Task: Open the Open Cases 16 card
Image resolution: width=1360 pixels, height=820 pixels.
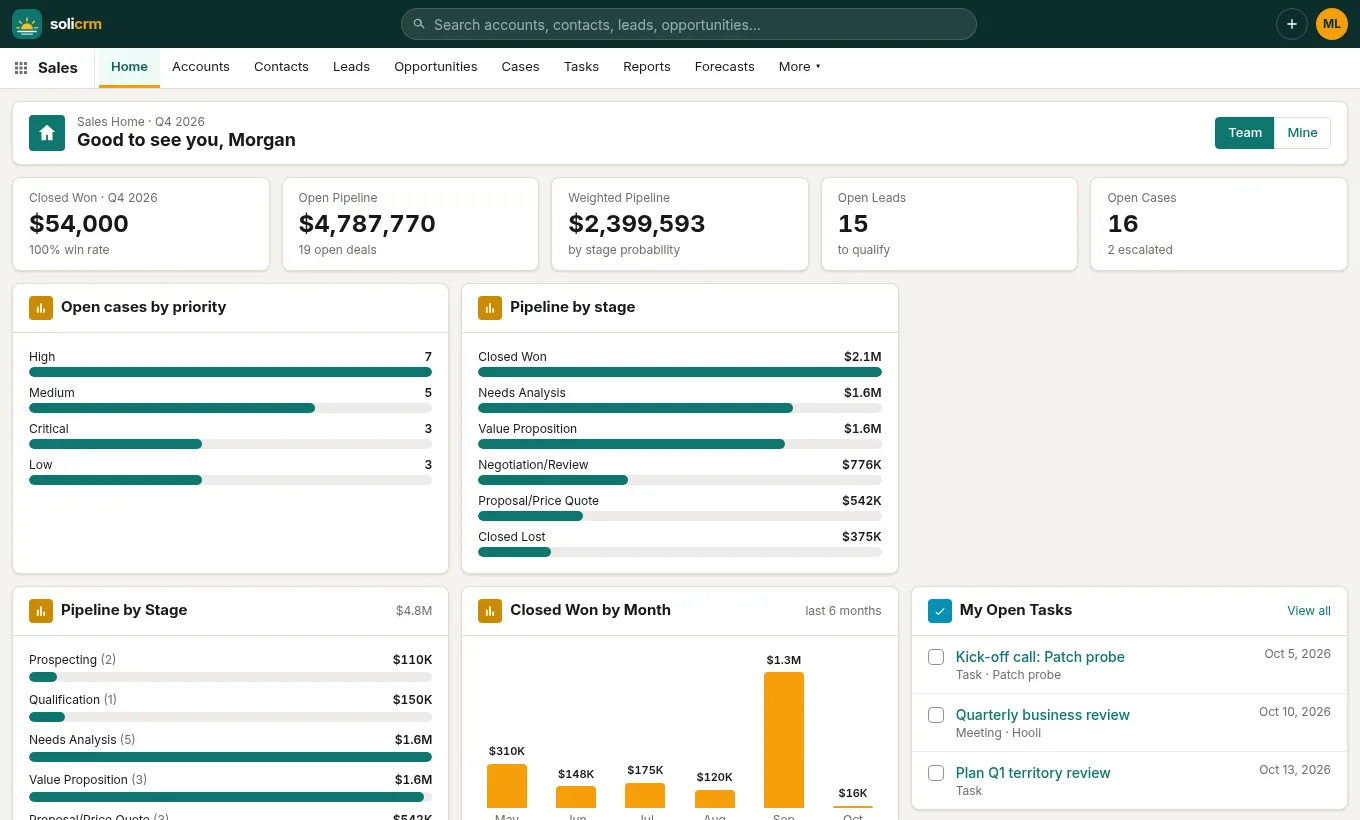Action: pos(1219,224)
